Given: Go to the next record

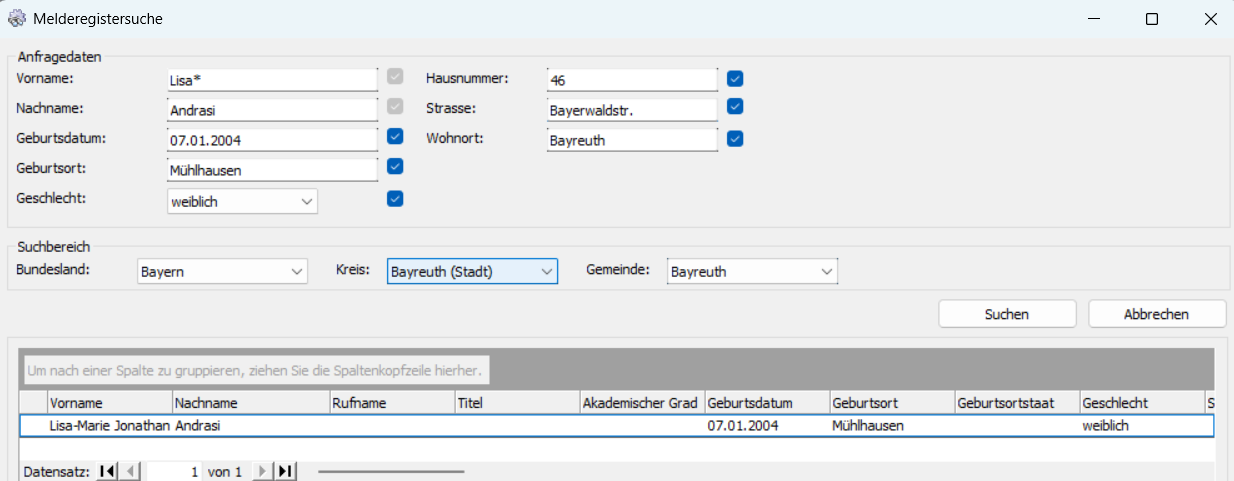Looking at the screenshot, I should (262, 471).
